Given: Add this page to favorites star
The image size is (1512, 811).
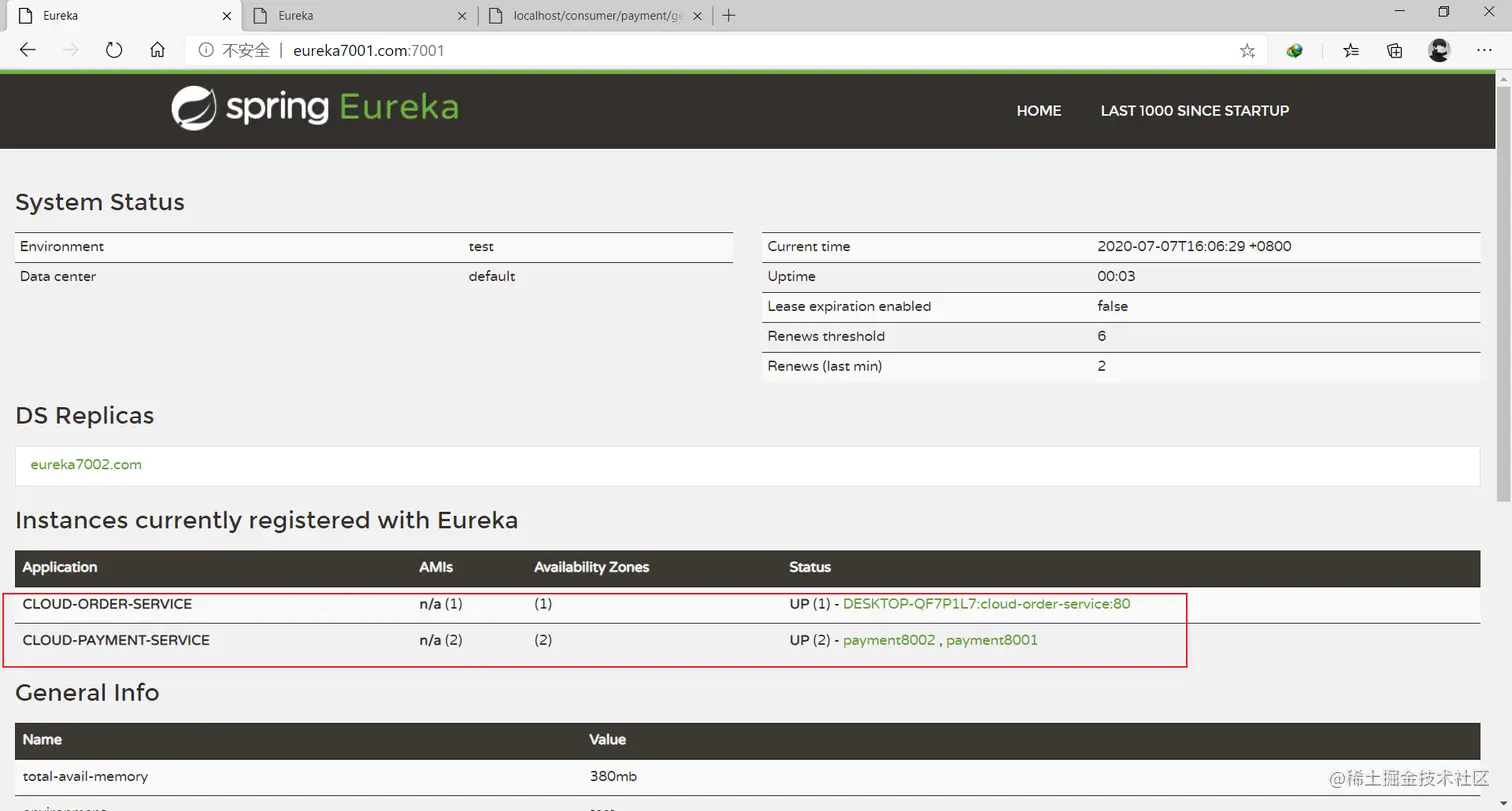Looking at the screenshot, I should coord(1247,51).
